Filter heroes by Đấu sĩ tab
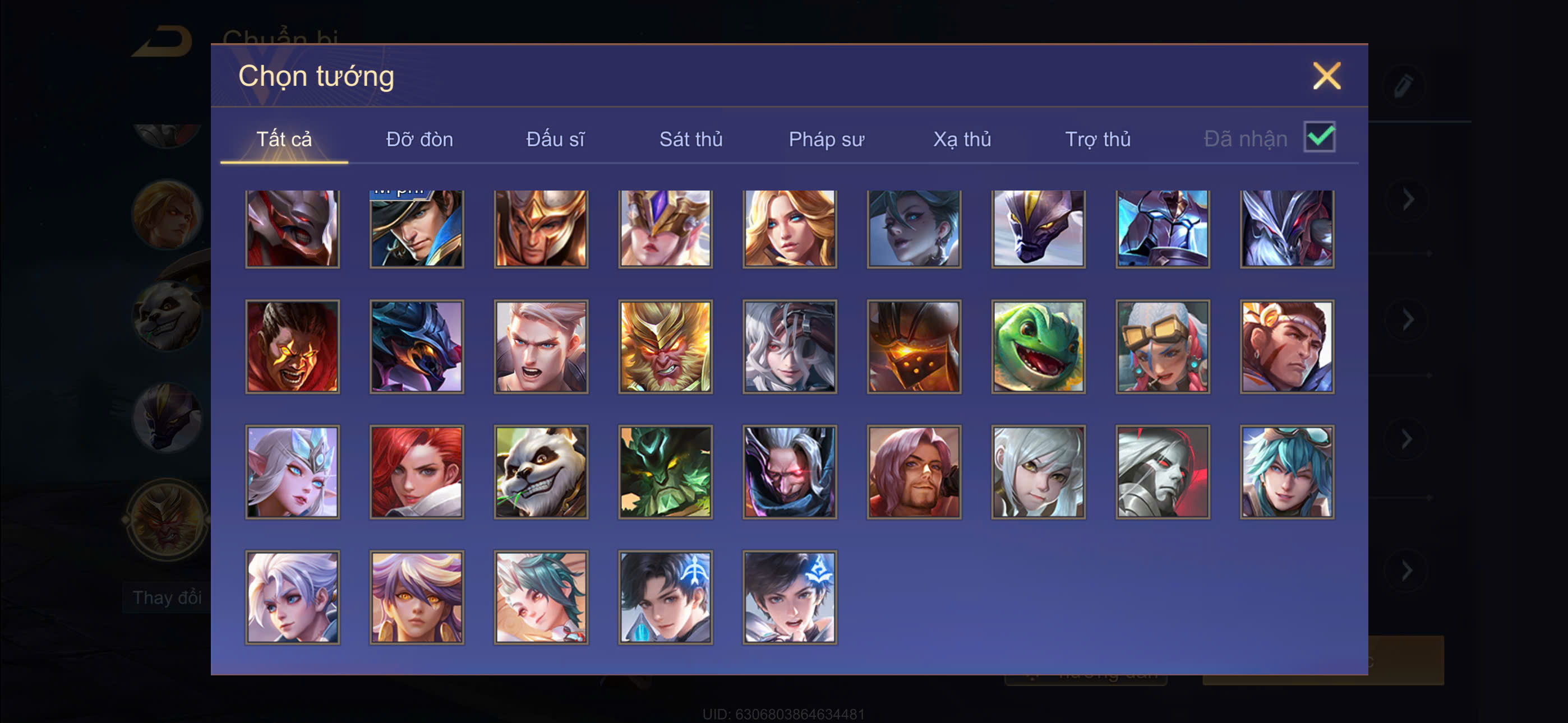 coord(555,140)
